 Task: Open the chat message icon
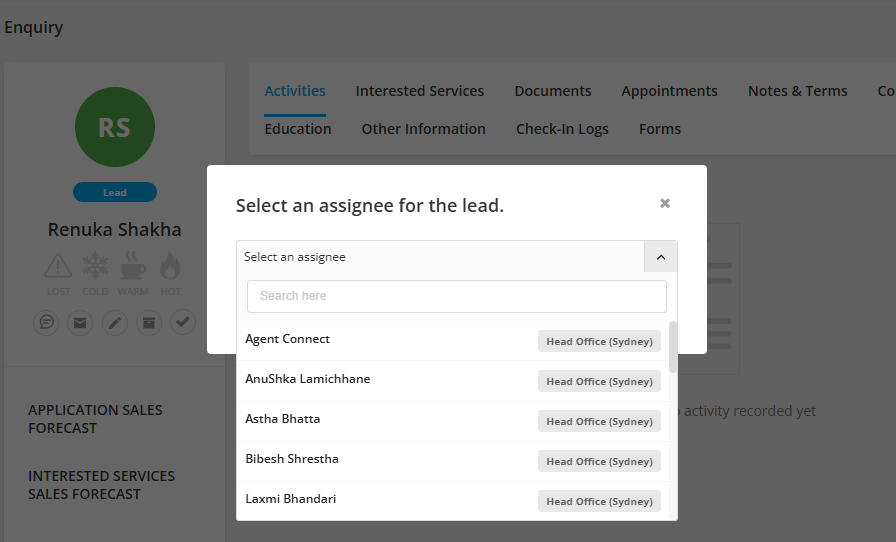click(x=46, y=322)
